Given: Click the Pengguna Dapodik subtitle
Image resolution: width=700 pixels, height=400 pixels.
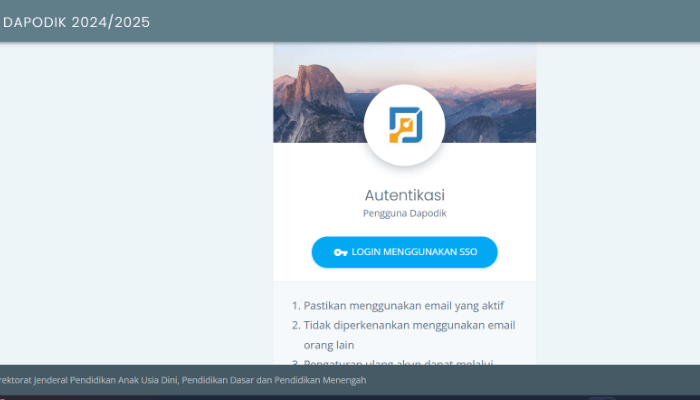Looking at the screenshot, I should tap(404, 213).
